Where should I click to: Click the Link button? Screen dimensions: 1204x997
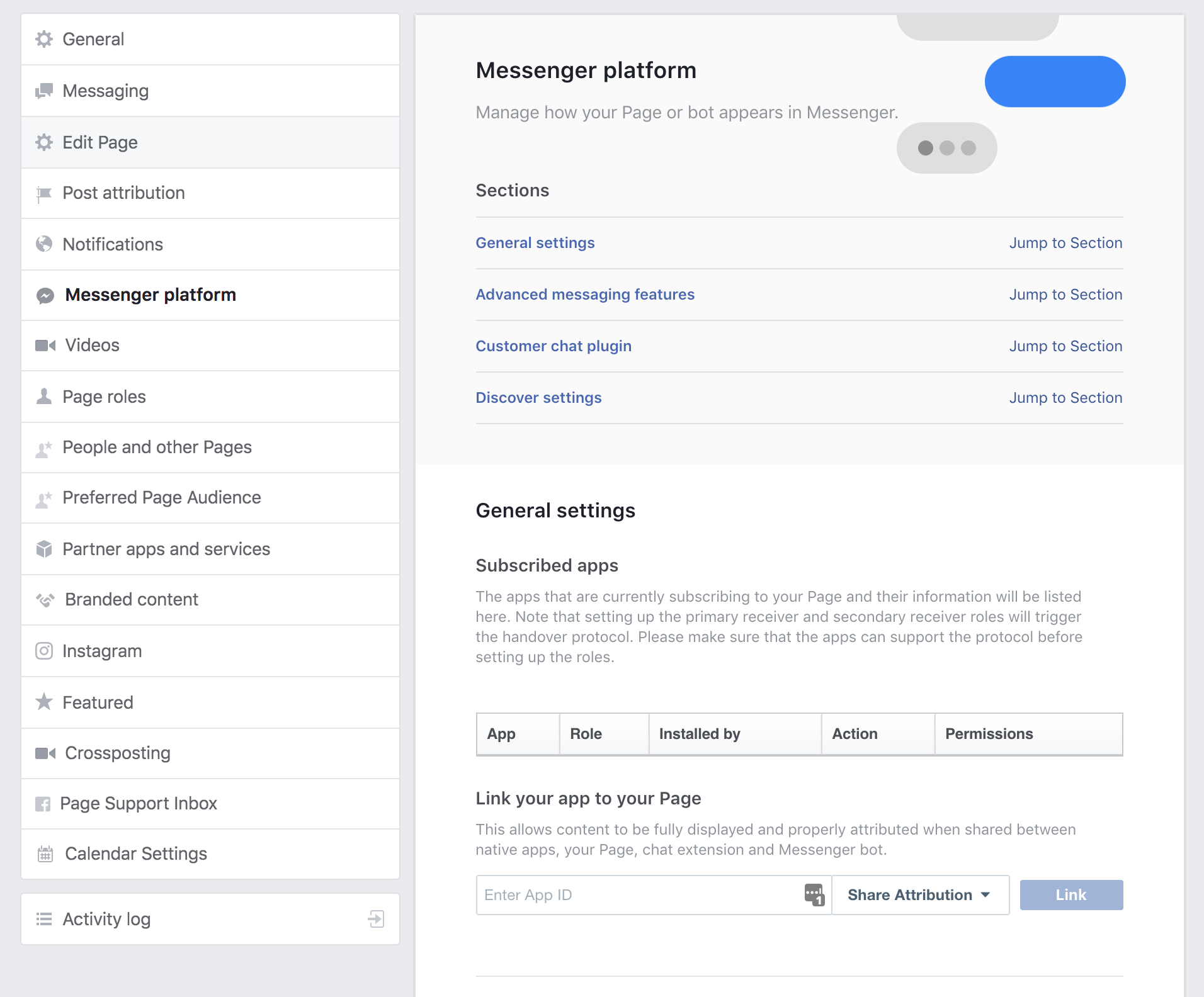[x=1071, y=894]
